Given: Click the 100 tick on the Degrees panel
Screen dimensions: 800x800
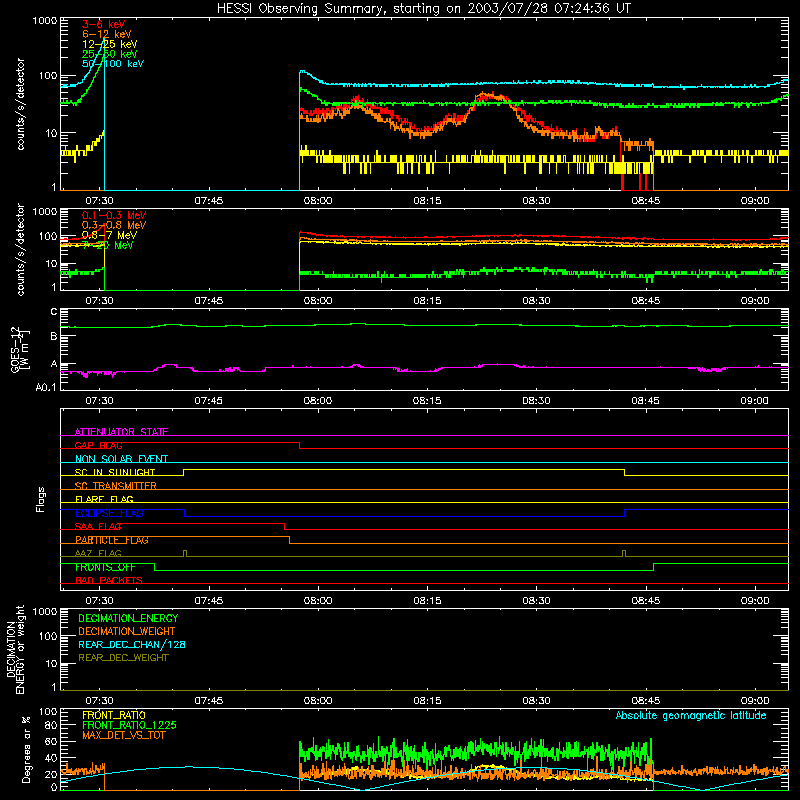Looking at the screenshot, I should (48, 712).
